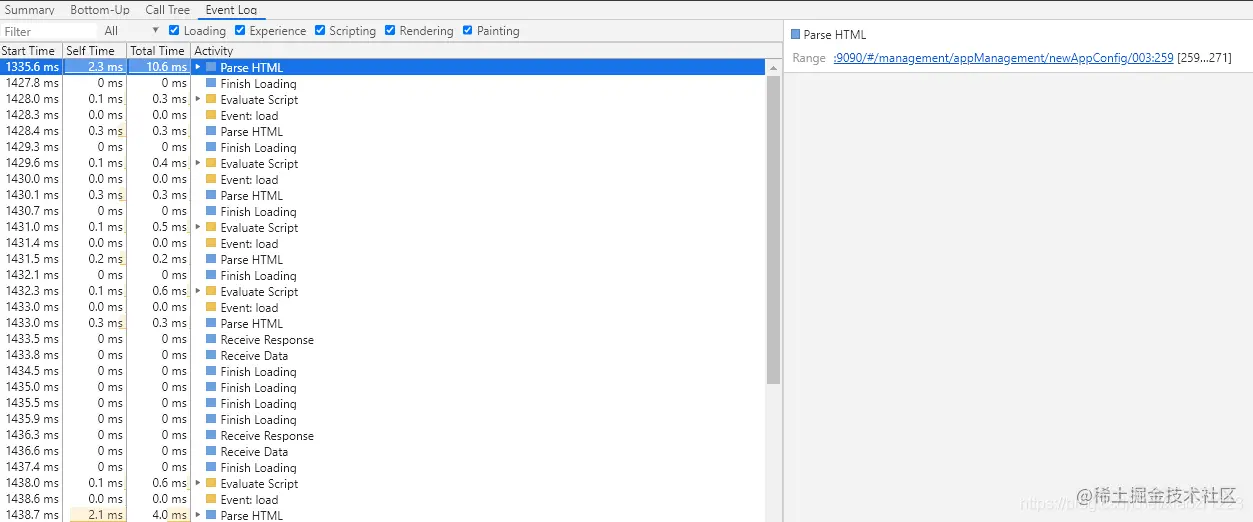Click yellow icon of 1431.4 ms Event: load
The width and height of the screenshot is (1253, 522).
point(211,243)
